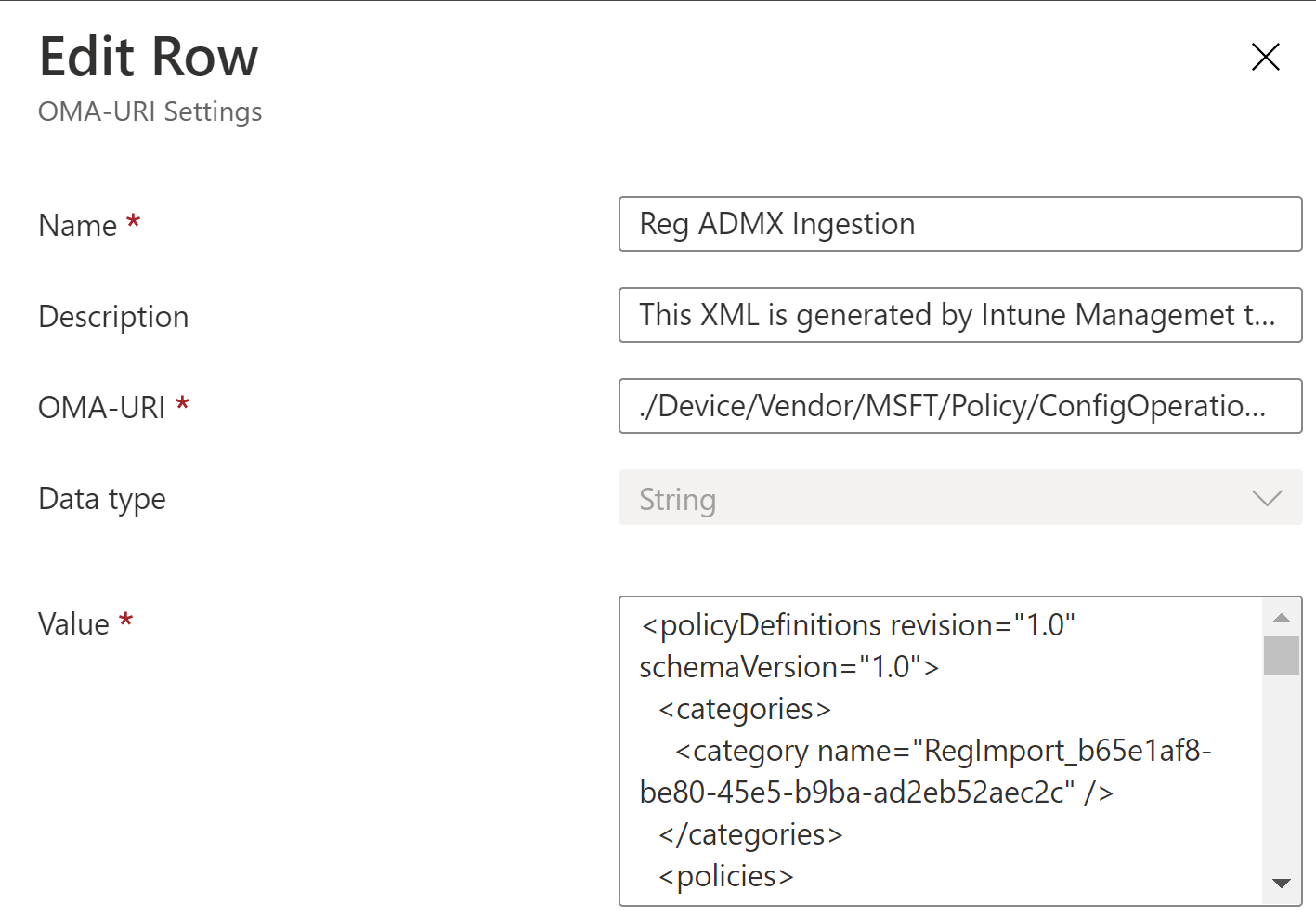The image size is (1316, 917).
Task: Click the Value label text
Action: tap(73, 624)
